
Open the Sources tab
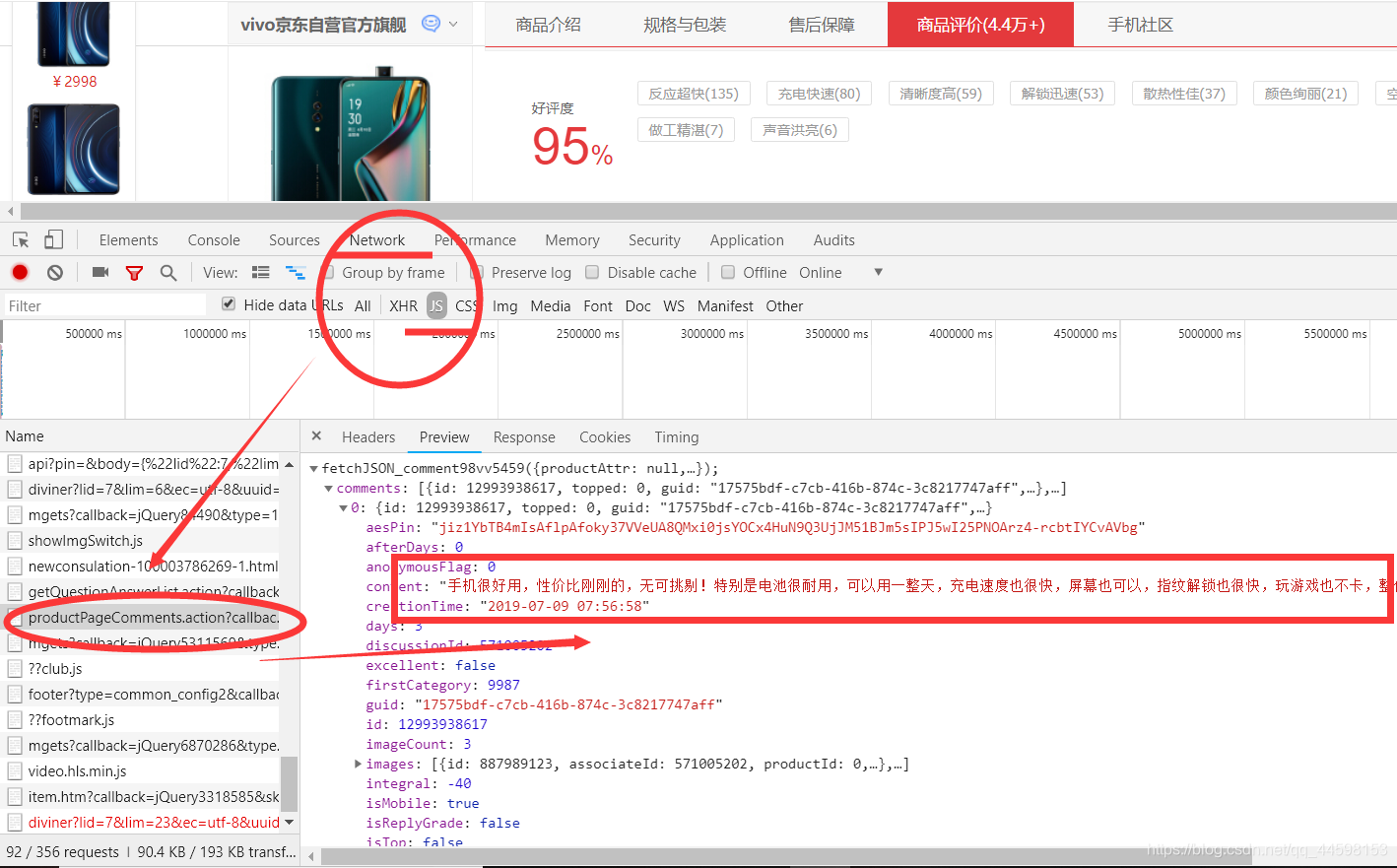(295, 240)
